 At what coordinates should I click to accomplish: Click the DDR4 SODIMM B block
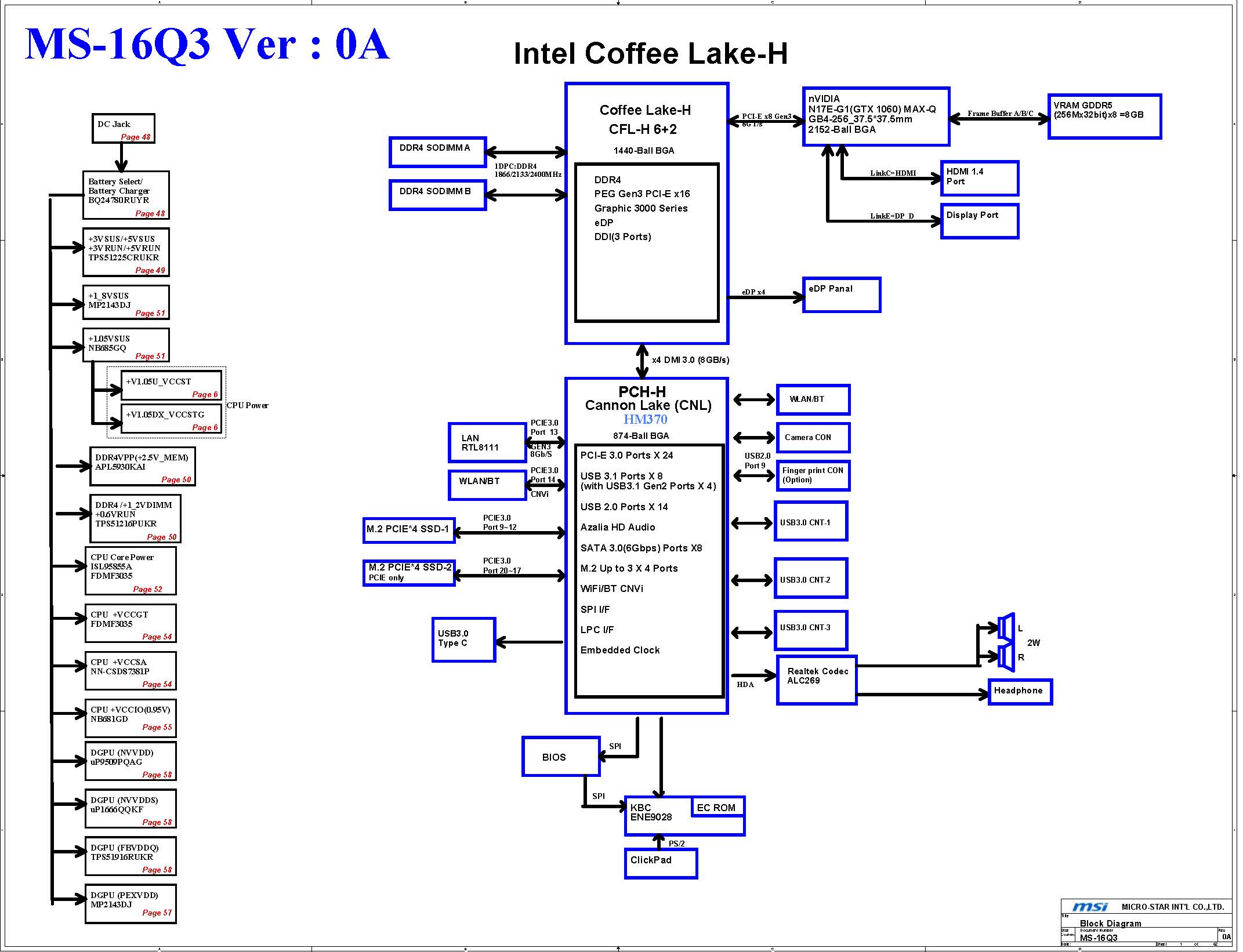click(437, 195)
